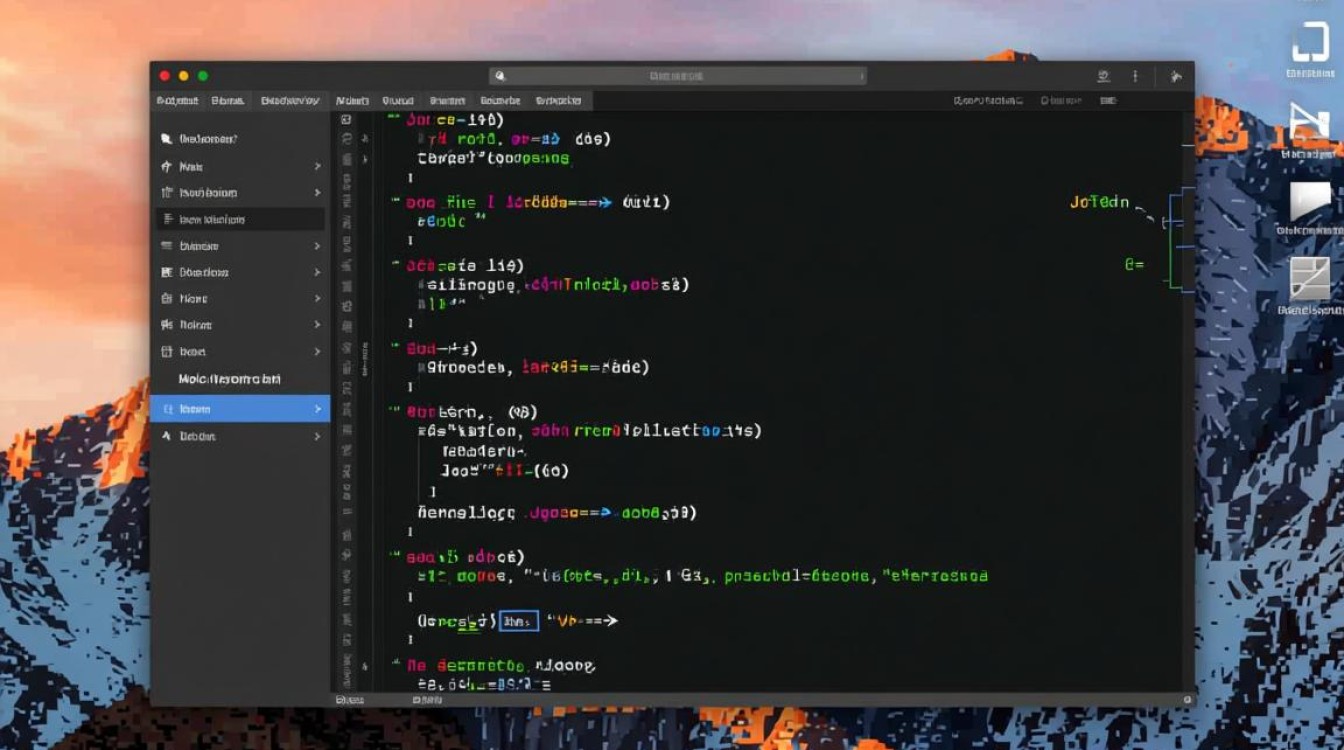Click the icon left of the vertical three-dots
Image resolution: width=1344 pixels, height=750 pixels.
[1103, 76]
